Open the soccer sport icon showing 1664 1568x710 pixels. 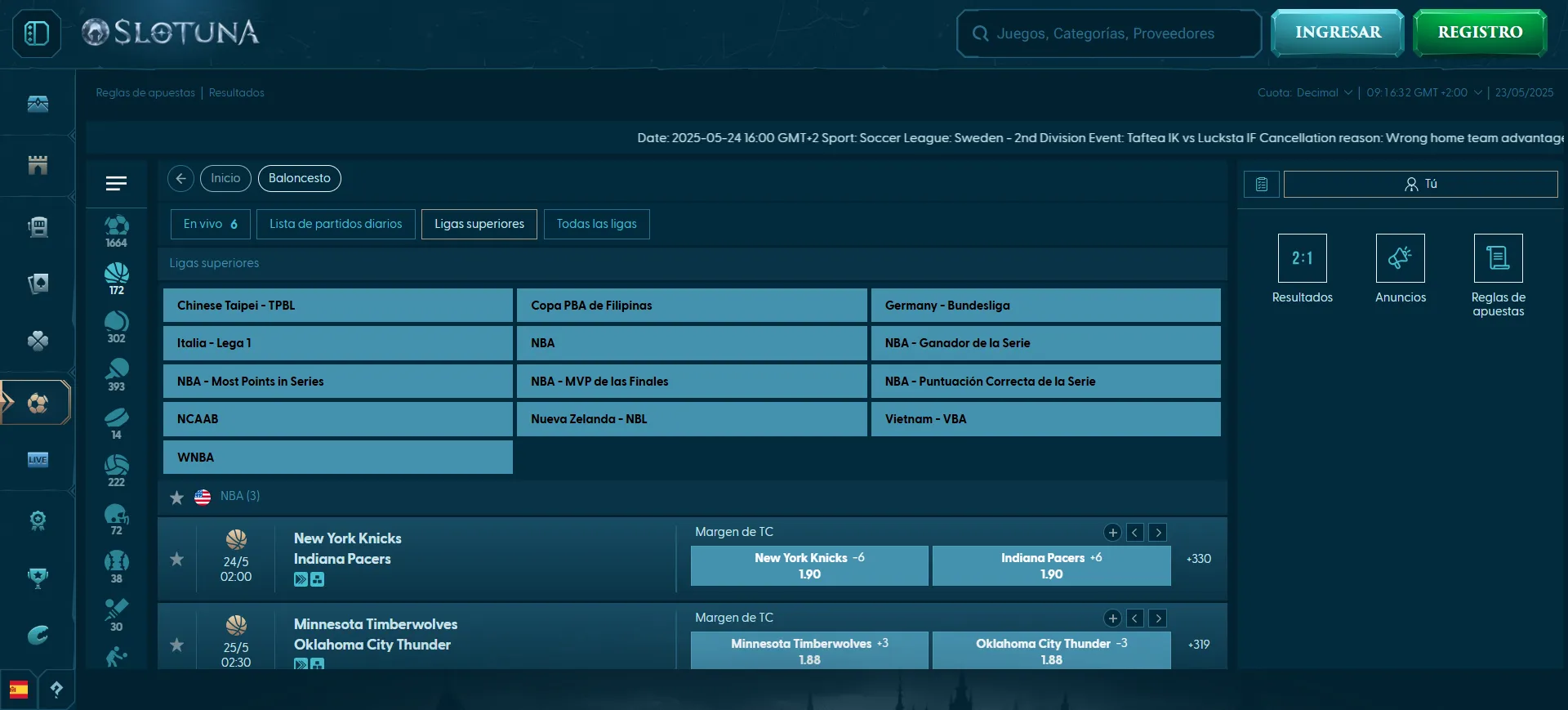point(116,230)
